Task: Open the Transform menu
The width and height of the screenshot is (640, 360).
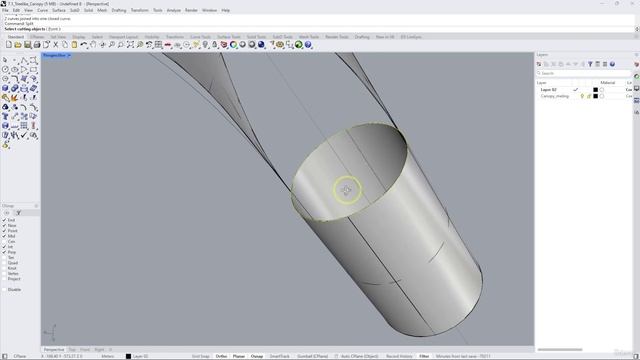Action: (140, 10)
